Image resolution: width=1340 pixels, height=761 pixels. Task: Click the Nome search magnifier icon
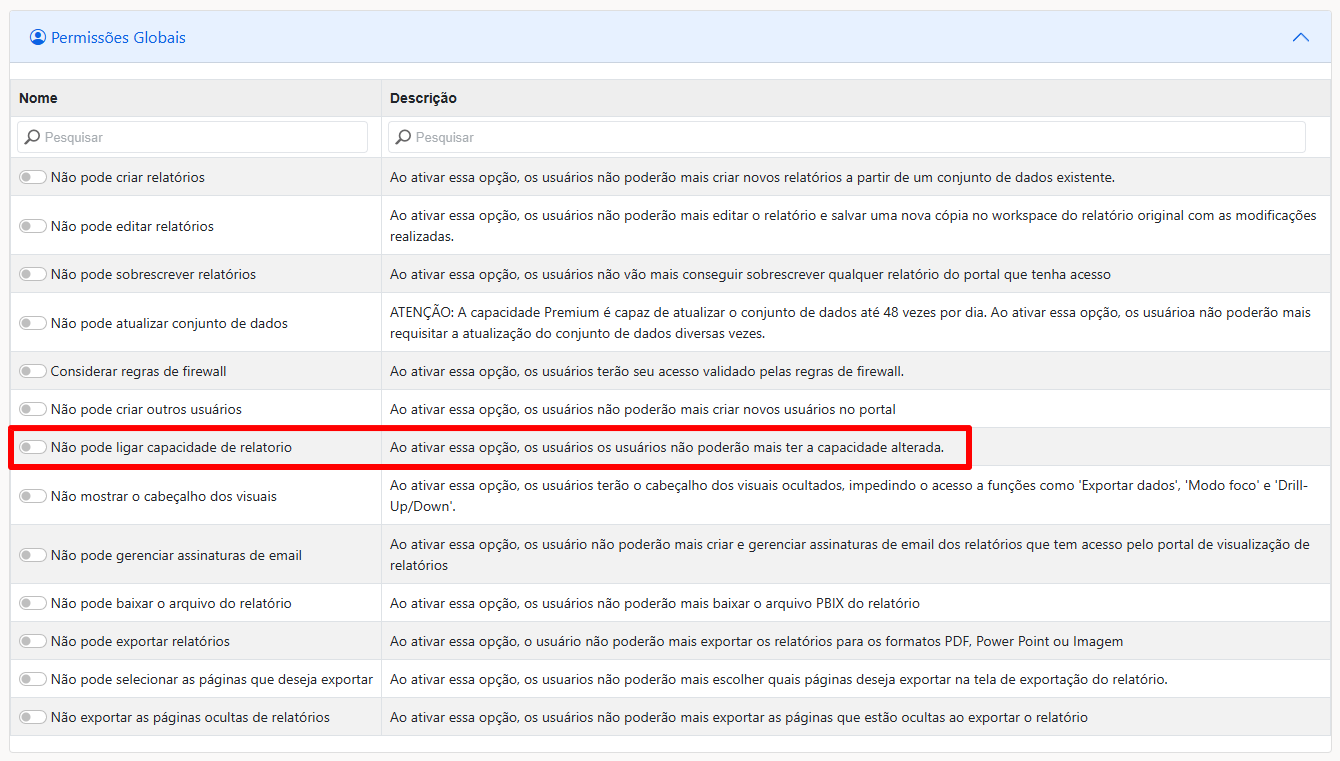(x=32, y=137)
